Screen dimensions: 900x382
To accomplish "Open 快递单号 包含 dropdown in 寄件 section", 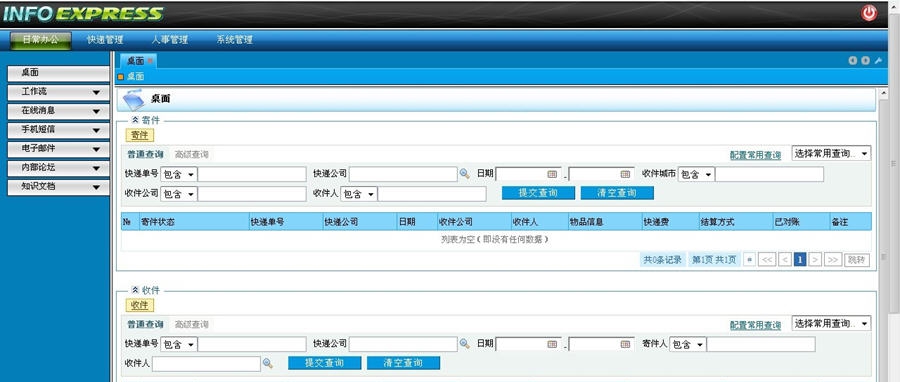I will (179, 174).
